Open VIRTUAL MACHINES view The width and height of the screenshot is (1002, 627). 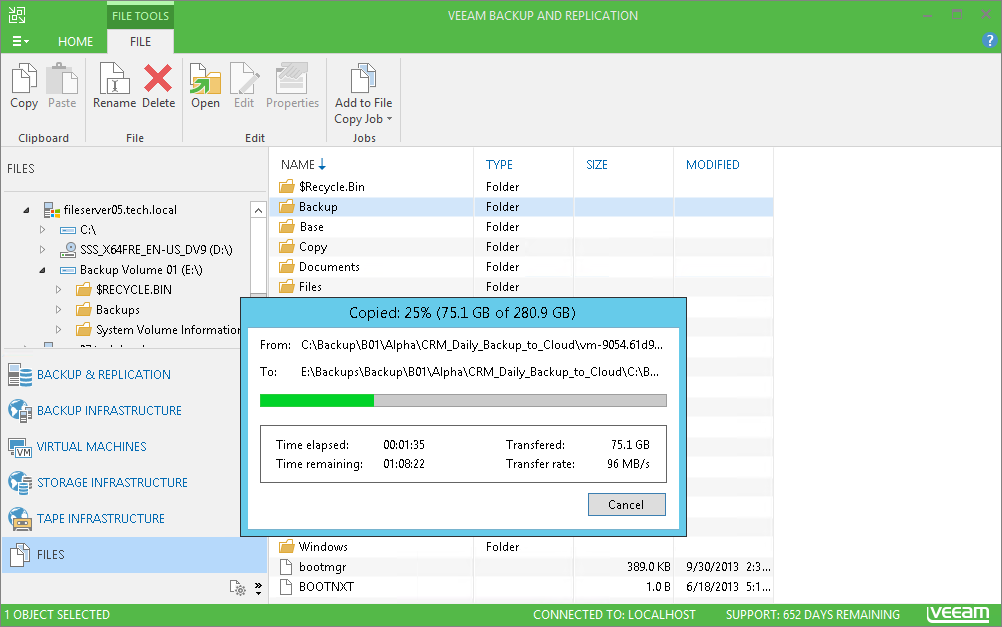[91, 447]
